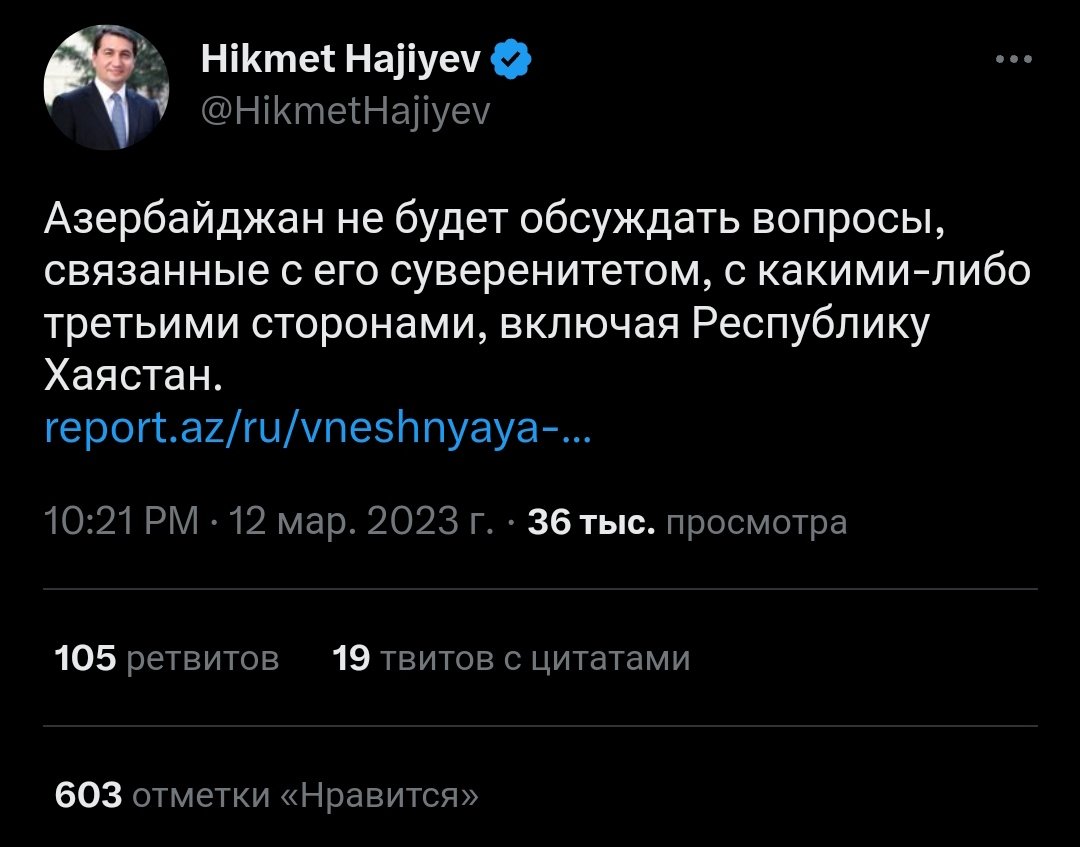This screenshot has width=1080, height=847.
Task: Click the word Республику in tweet text
Action: tap(806, 325)
